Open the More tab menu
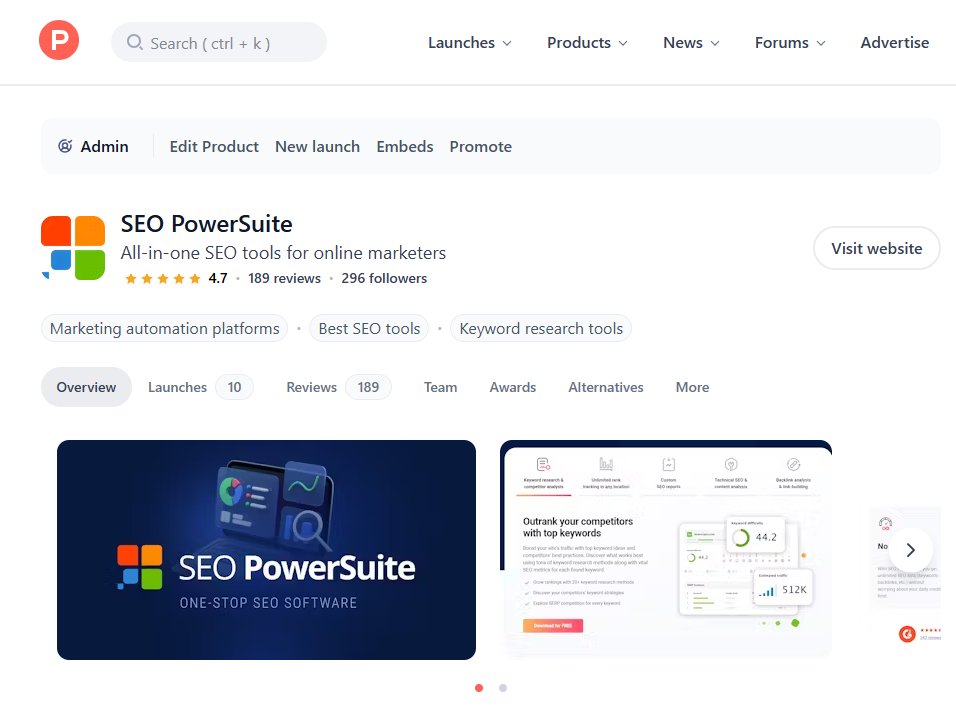Image resolution: width=956 pixels, height=718 pixels. coord(693,387)
